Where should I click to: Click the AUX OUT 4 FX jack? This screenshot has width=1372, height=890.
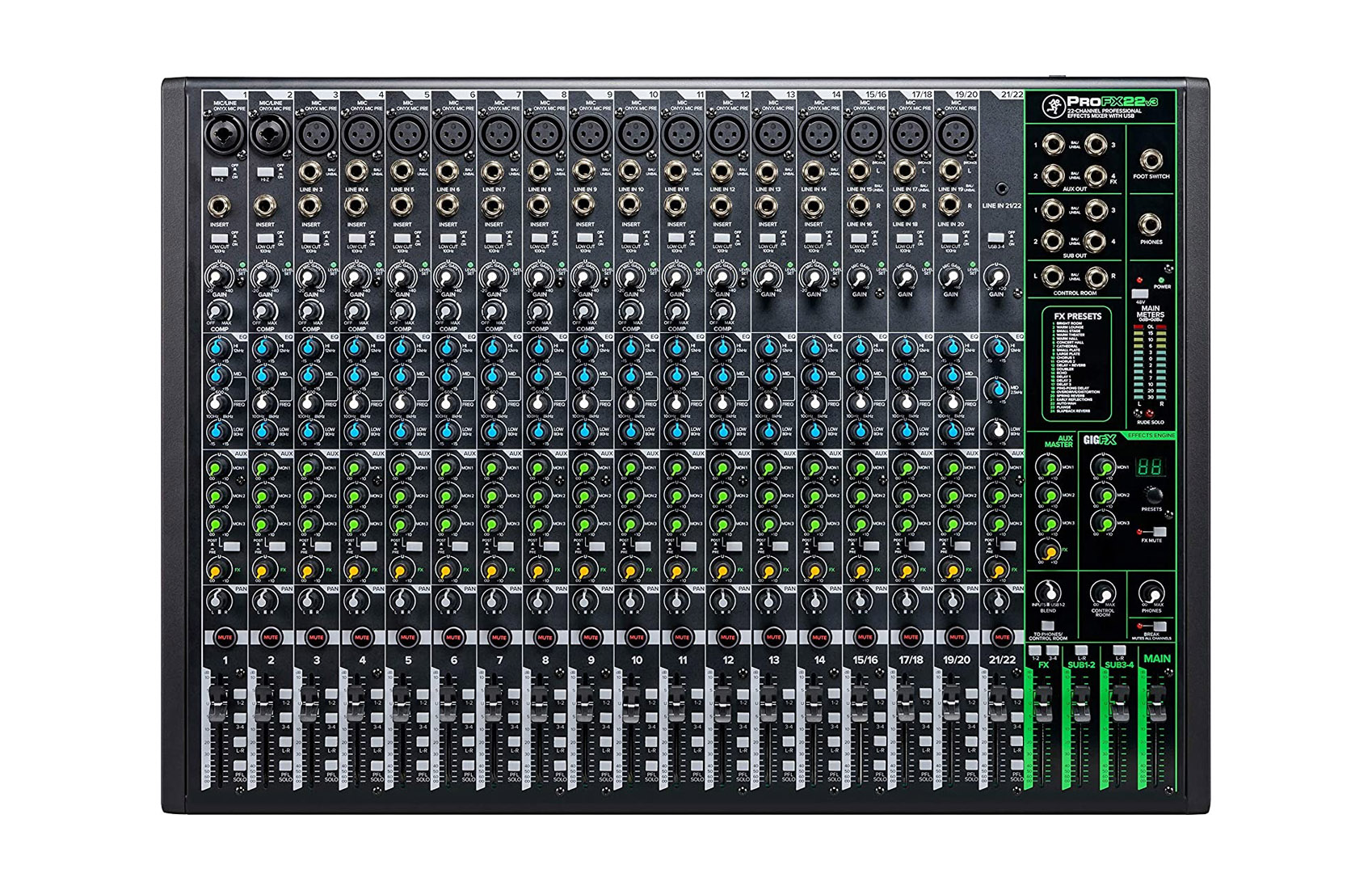coord(1096,175)
